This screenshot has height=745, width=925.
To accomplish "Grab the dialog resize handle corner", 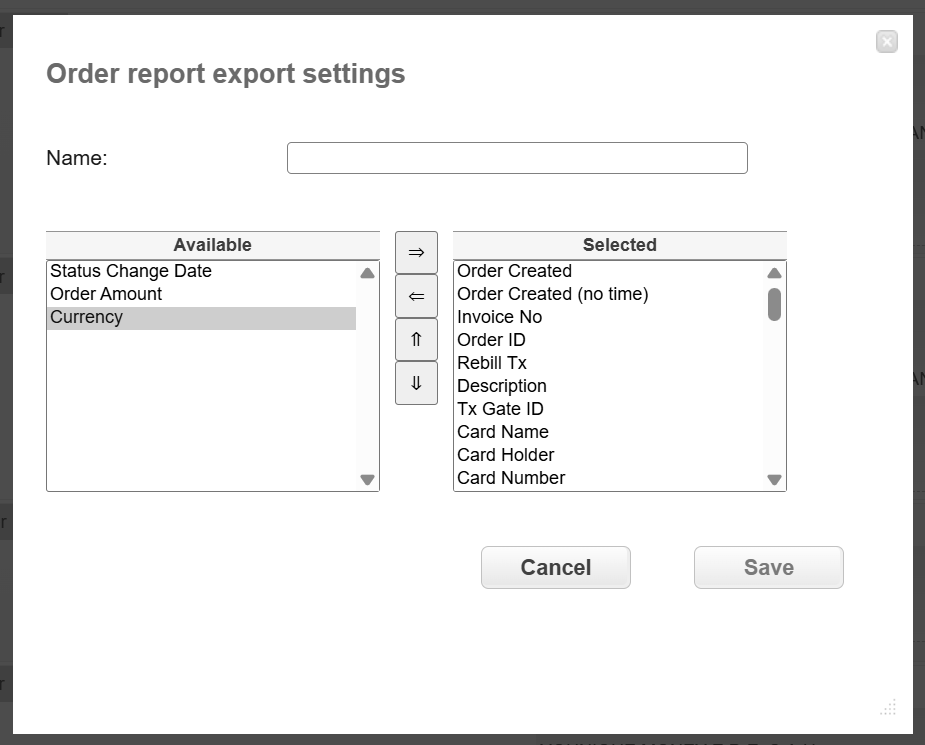I will click(x=888, y=707).
